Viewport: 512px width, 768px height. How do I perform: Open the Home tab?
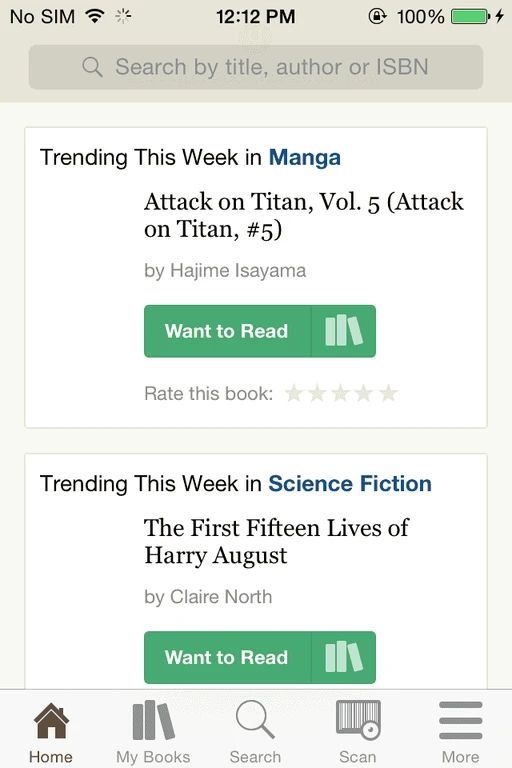pos(51,732)
